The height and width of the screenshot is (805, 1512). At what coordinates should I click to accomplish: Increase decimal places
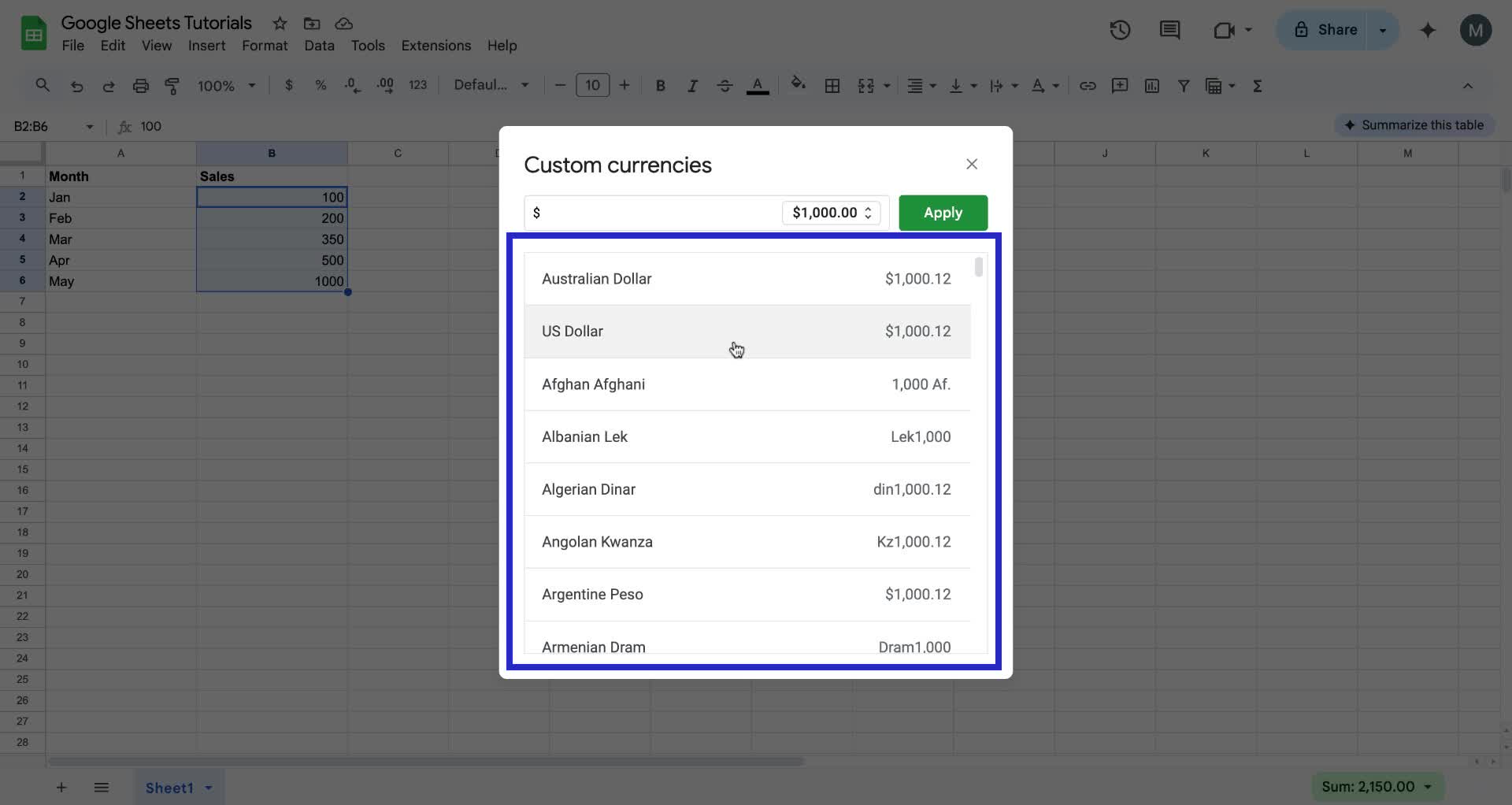click(385, 85)
